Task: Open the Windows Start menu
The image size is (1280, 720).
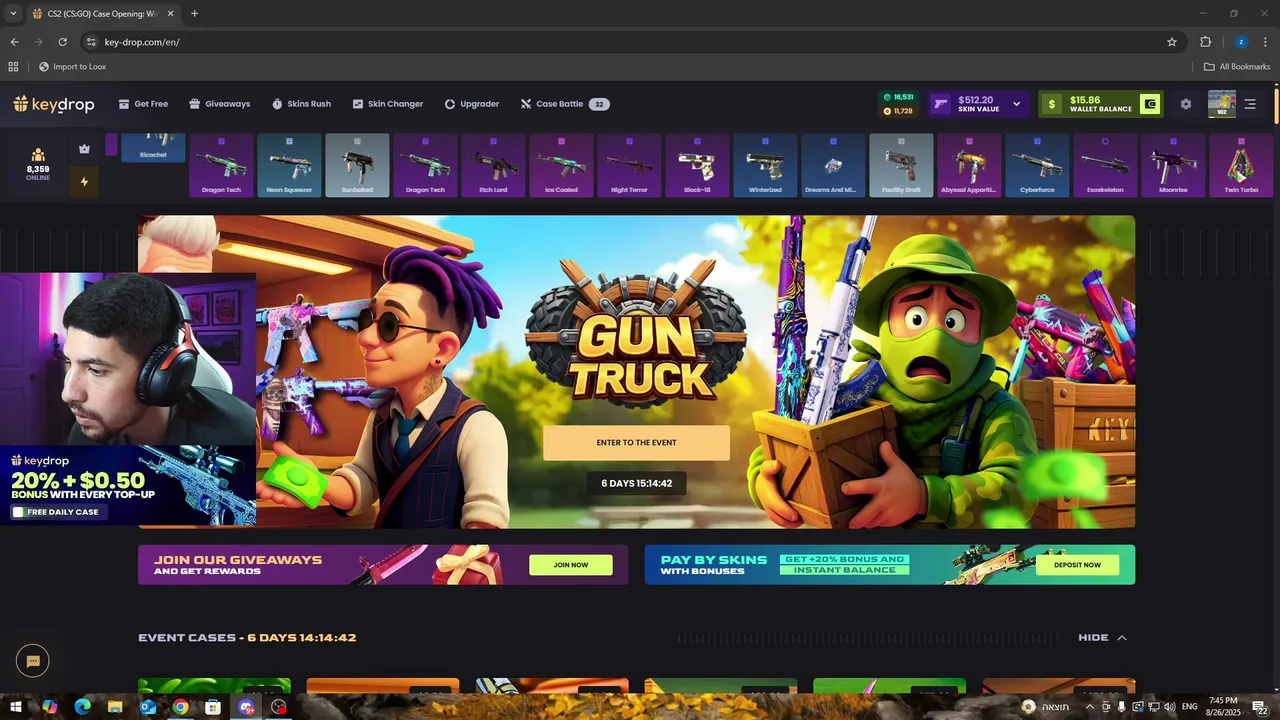Action: (16, 707)
